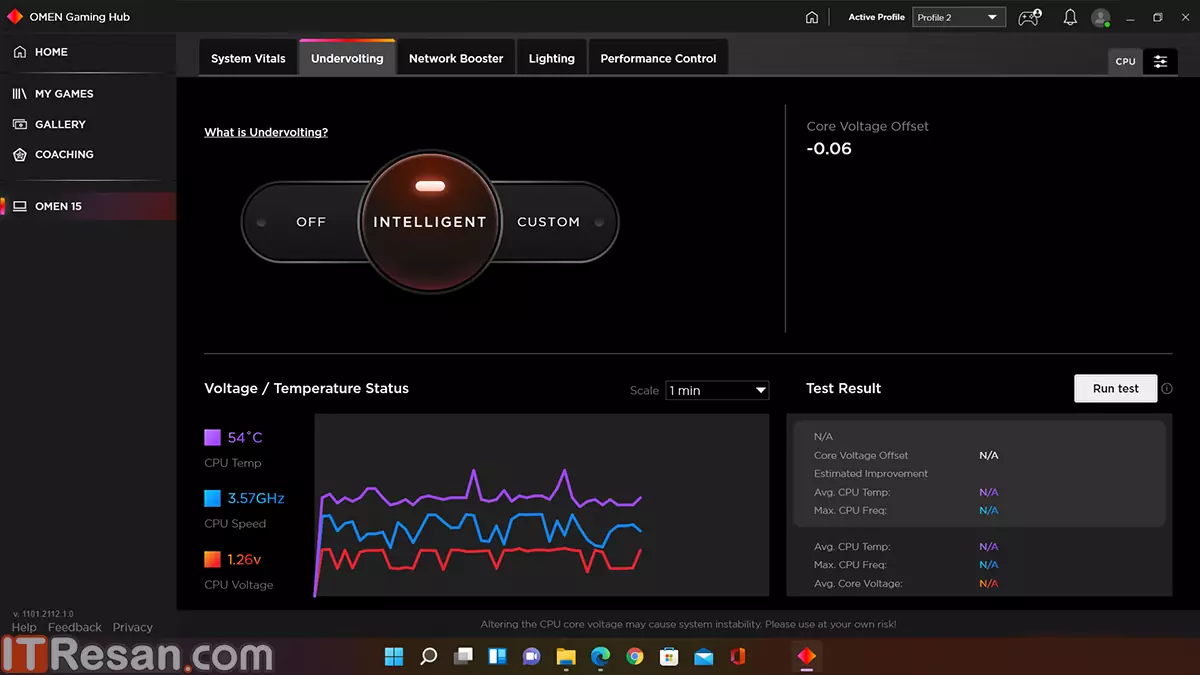The image size is (1200, 675).
Task: Open OMEN Gaming Hub from the taskbar
Action: pyautogui.click(x=806, y=656)
